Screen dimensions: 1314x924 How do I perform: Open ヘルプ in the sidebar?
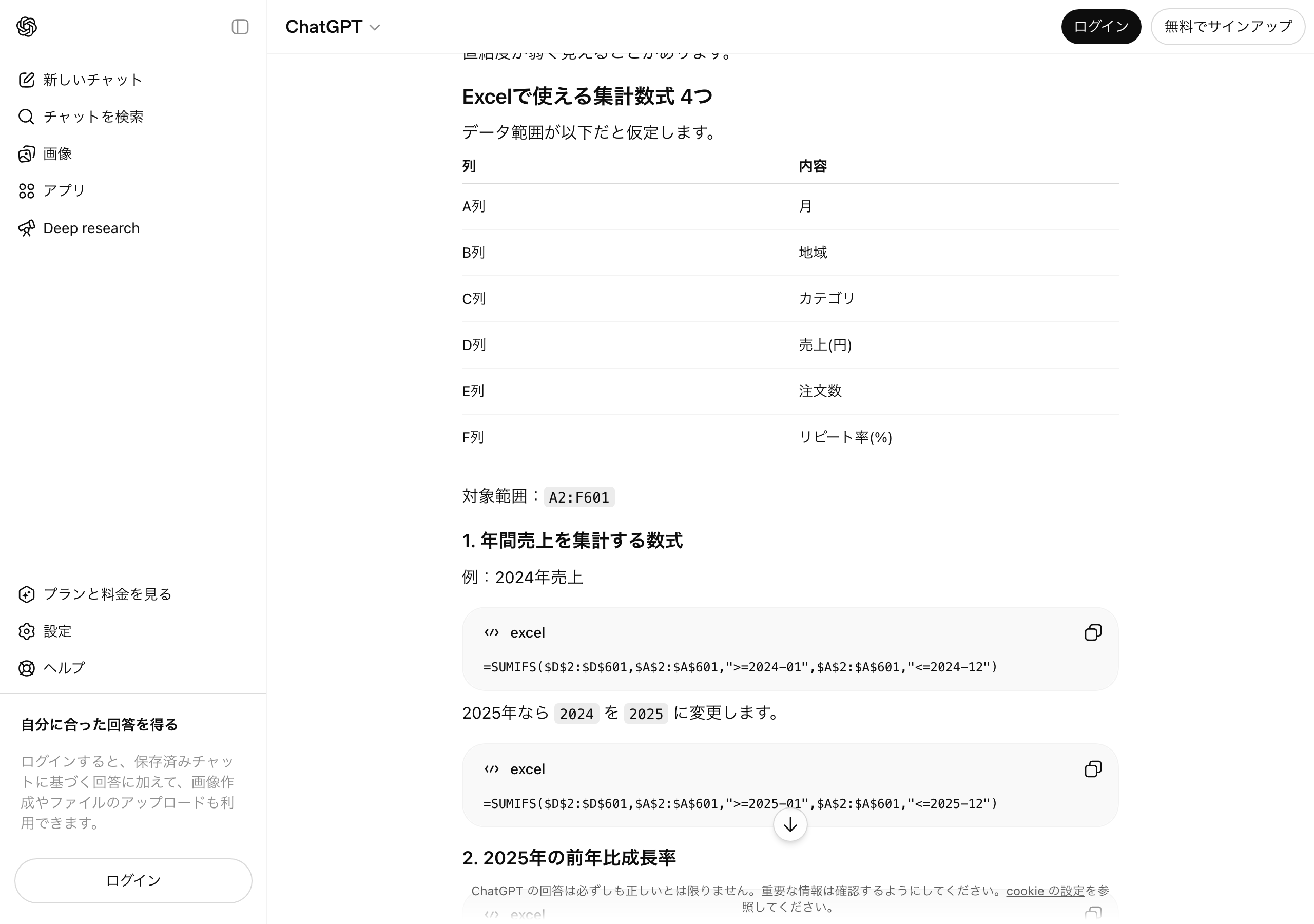point(133,668)
